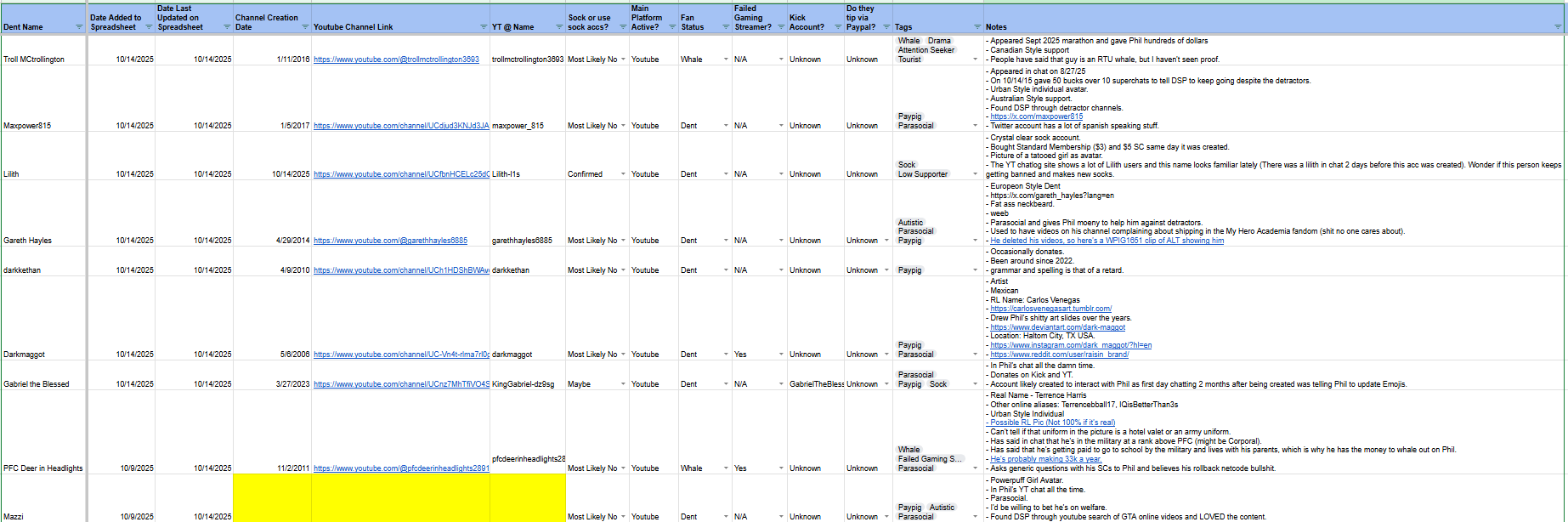Open garethhayles8885 YouTube channel link
Viewport: 1568px width, 522px height.
click(x=390, y=241)
